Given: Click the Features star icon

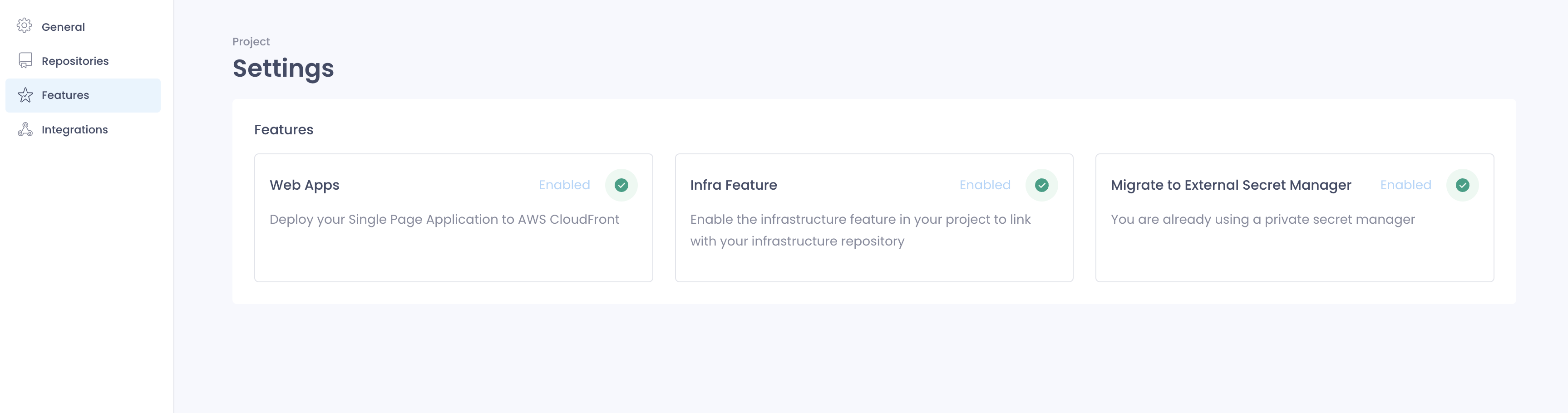Looking at the screenshot, I should pyautogui.click(x=25, y=95).
